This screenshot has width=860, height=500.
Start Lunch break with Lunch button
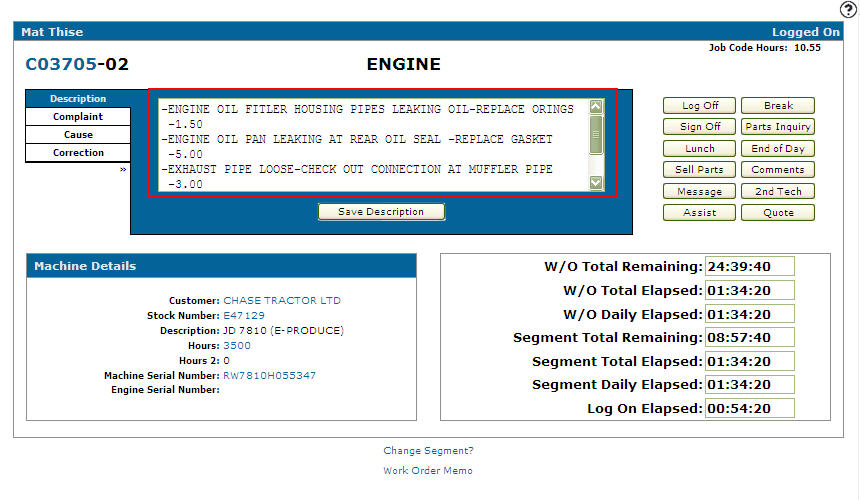[x=699, y=149]
